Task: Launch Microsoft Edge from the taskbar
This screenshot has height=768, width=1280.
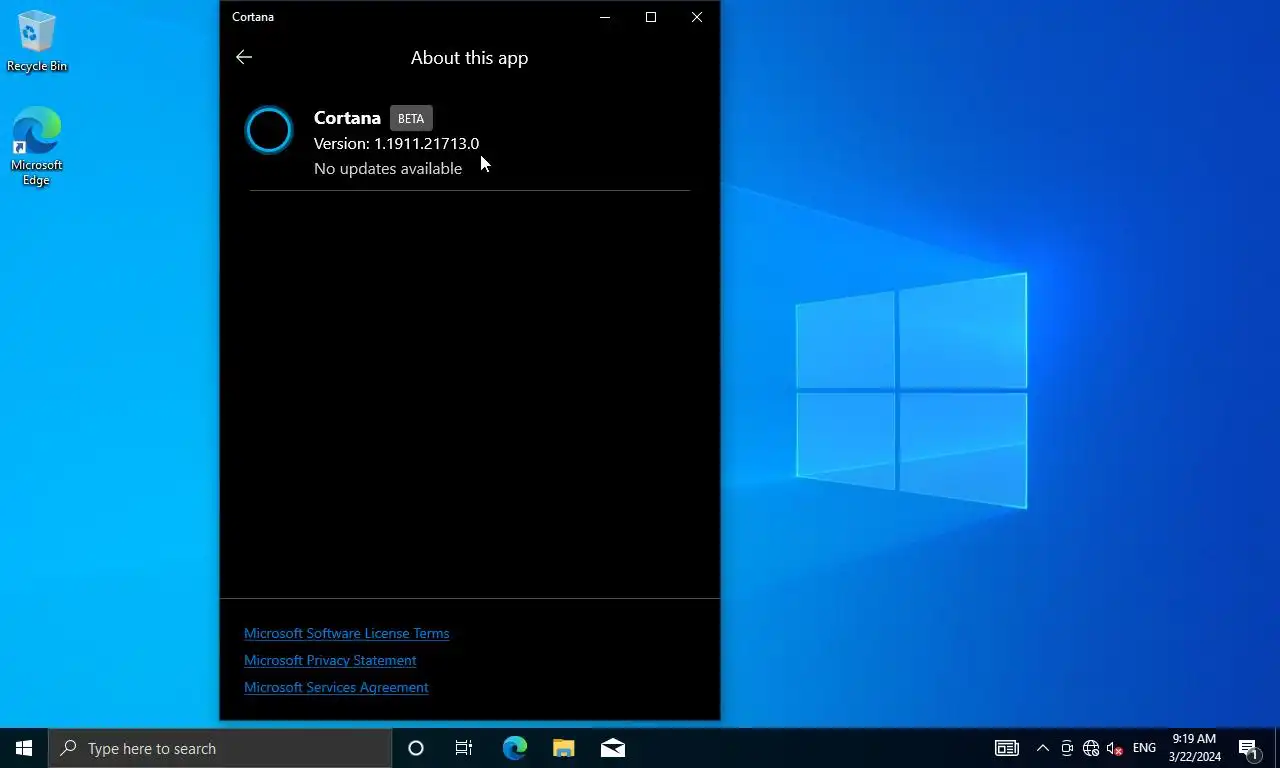Action: [x=514, y=748]
